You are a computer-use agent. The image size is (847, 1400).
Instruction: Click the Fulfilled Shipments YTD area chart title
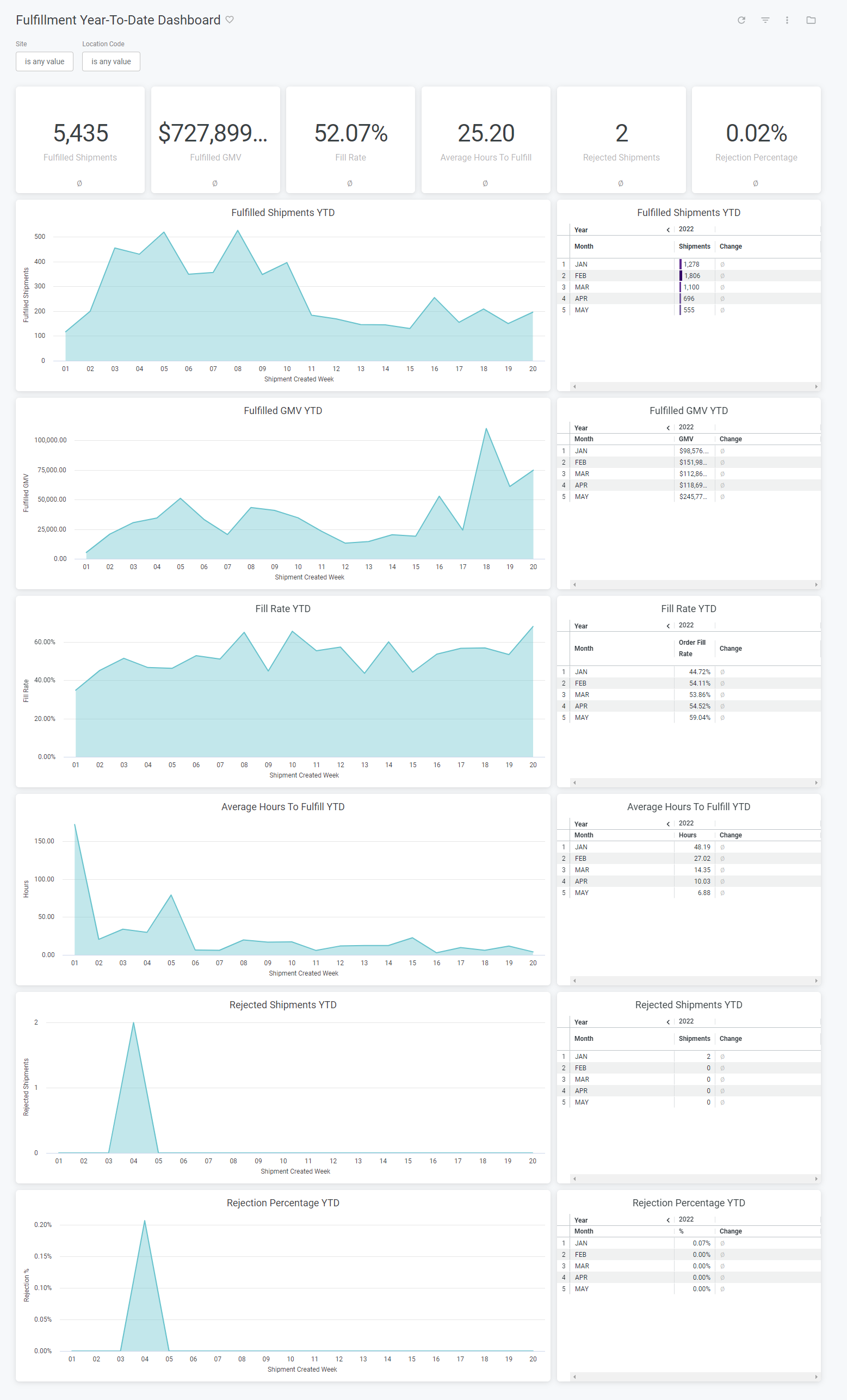point(283,213)
